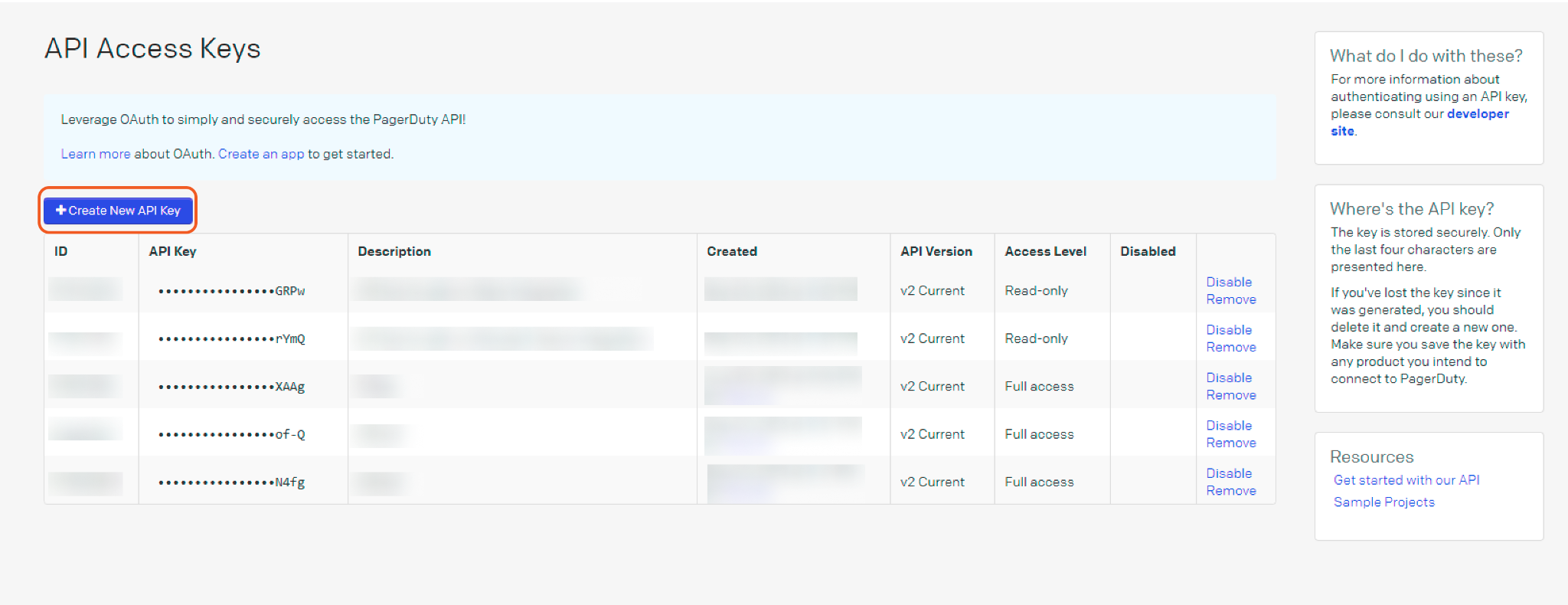Click the Created column header

point(731,251)
